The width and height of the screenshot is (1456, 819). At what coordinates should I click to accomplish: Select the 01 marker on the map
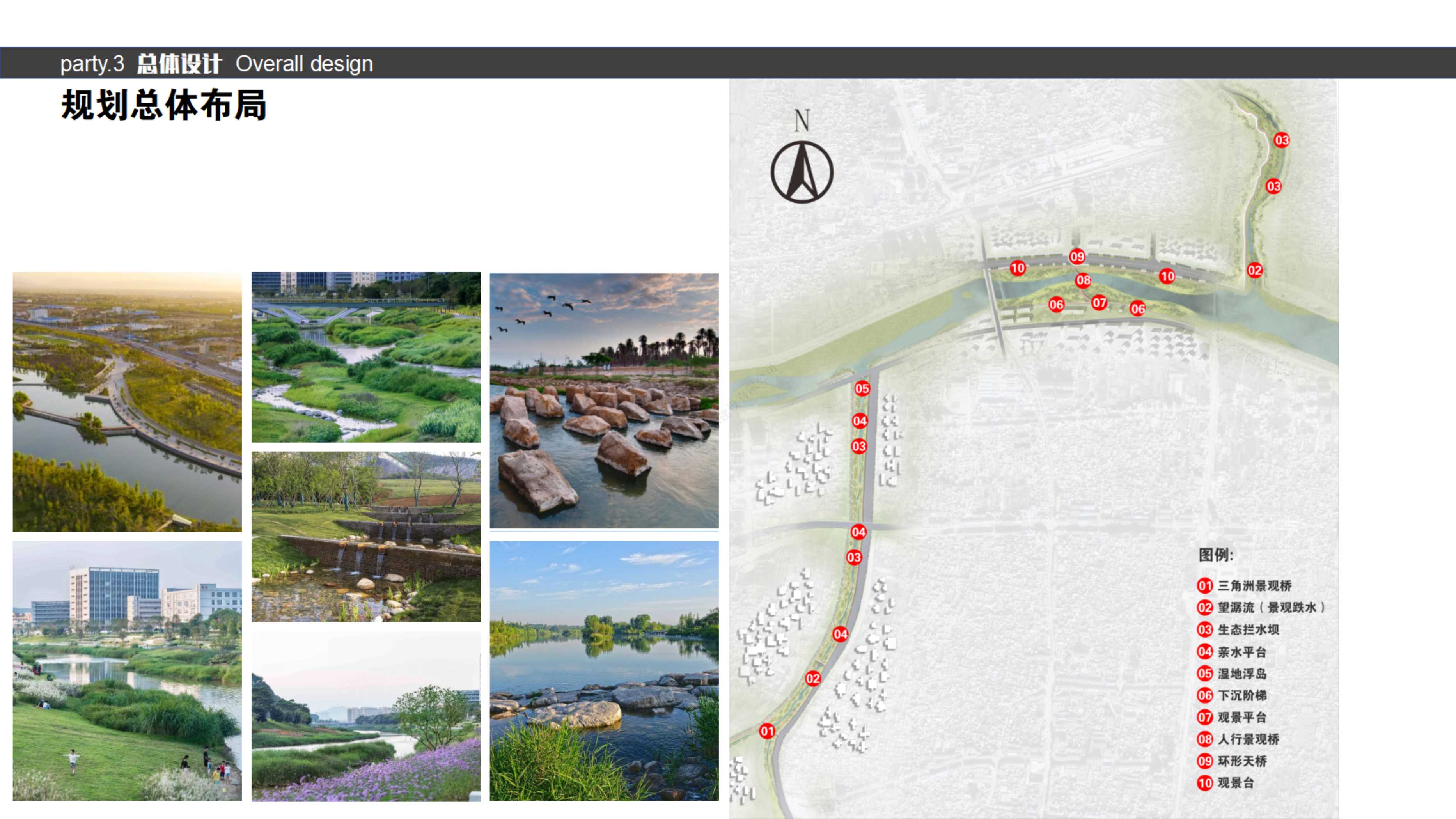click(x=767, y=731)
